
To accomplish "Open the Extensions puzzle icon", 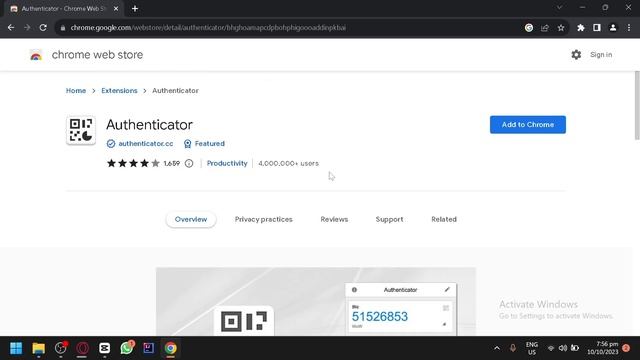I will click(x=581, y=28).
